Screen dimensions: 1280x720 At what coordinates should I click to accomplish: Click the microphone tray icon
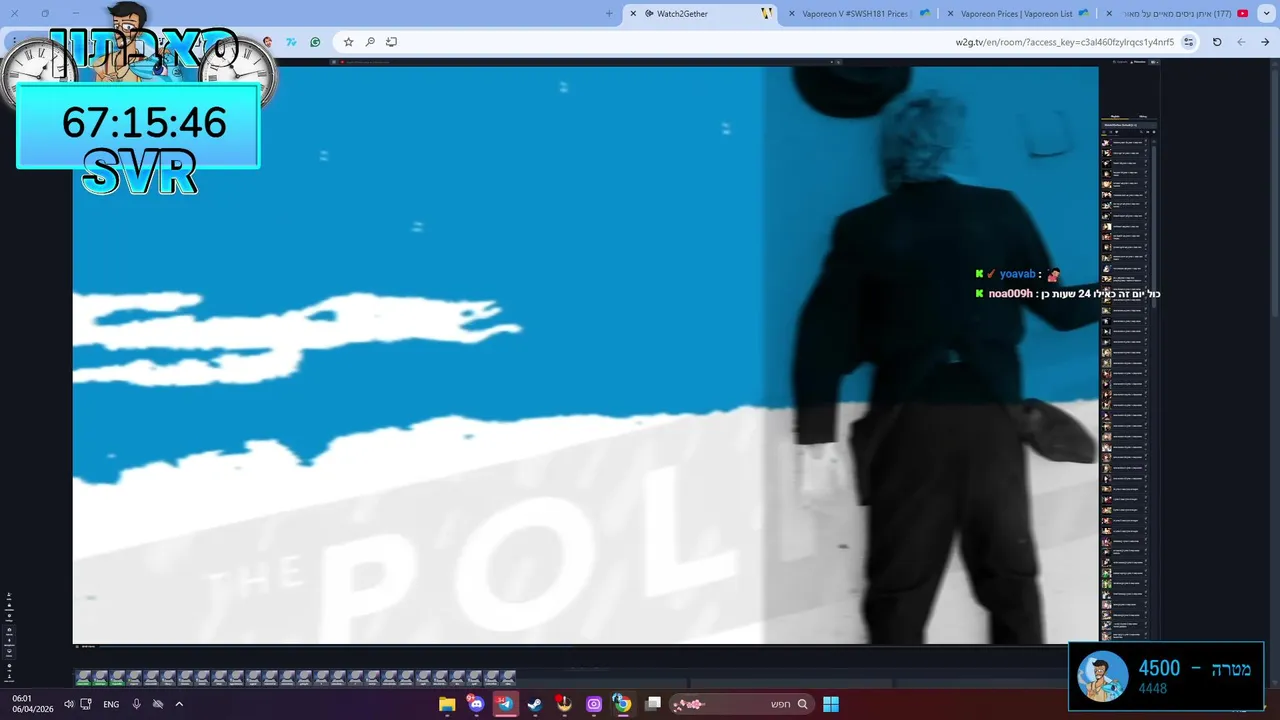click(x=136, y=704)
